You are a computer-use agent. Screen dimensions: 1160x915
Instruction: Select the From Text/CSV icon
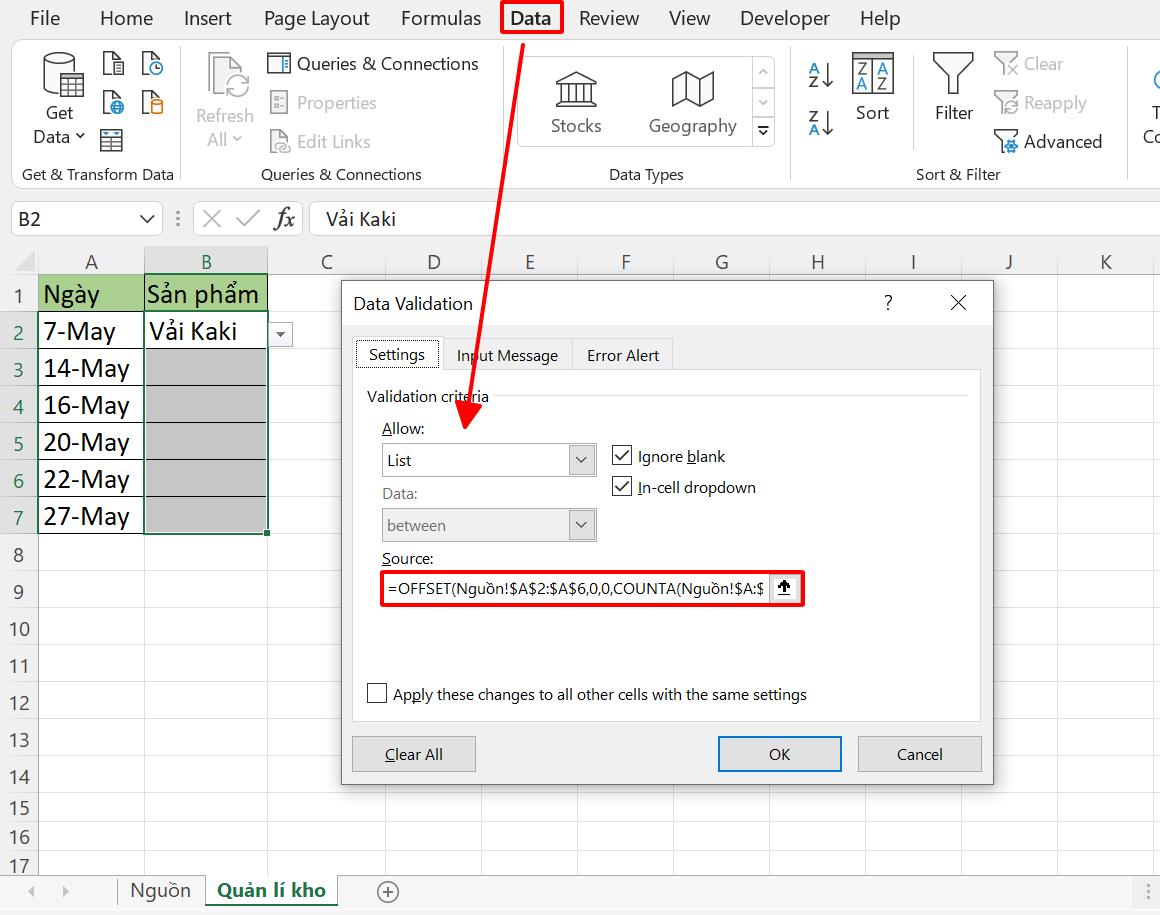[x=113, y=62]
